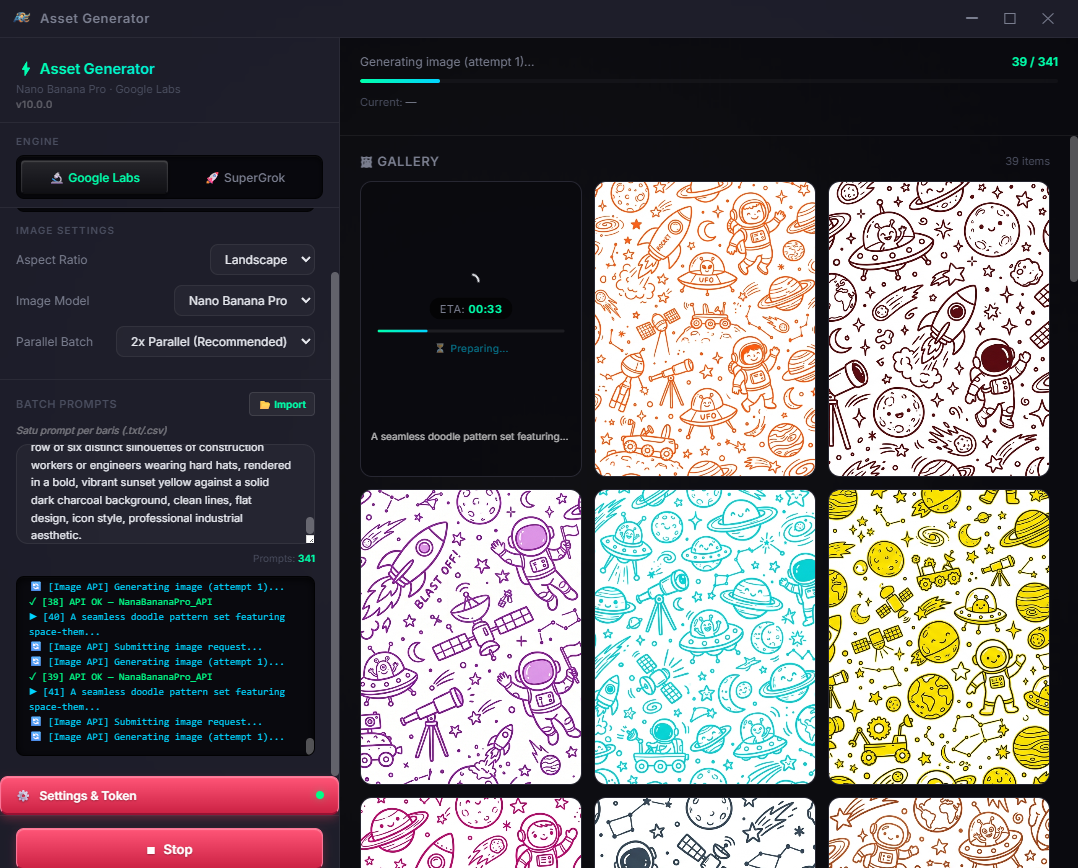Screen dimensions: 1078x868
Task: Open the magenta space doodle thumbnail
Action: point(471,833)
